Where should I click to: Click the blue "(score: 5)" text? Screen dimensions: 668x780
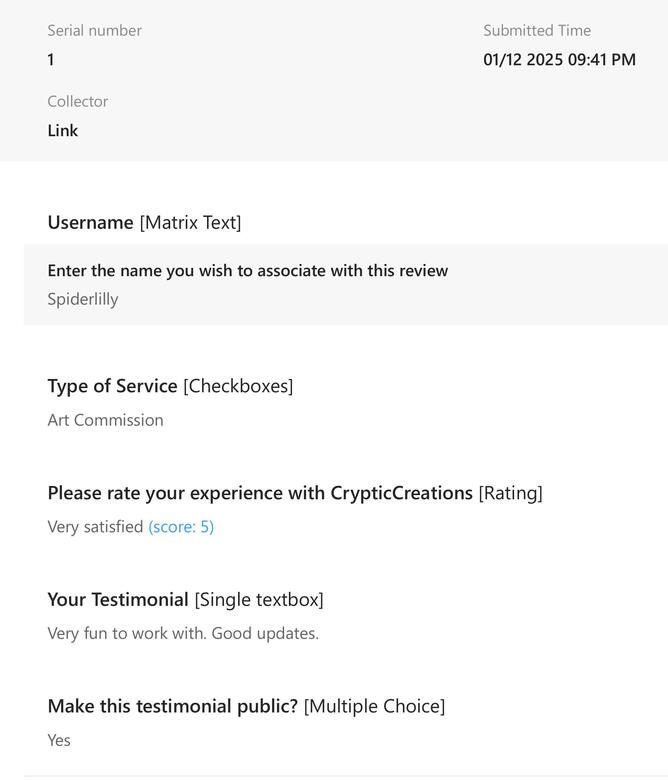(x=181, y=527)
